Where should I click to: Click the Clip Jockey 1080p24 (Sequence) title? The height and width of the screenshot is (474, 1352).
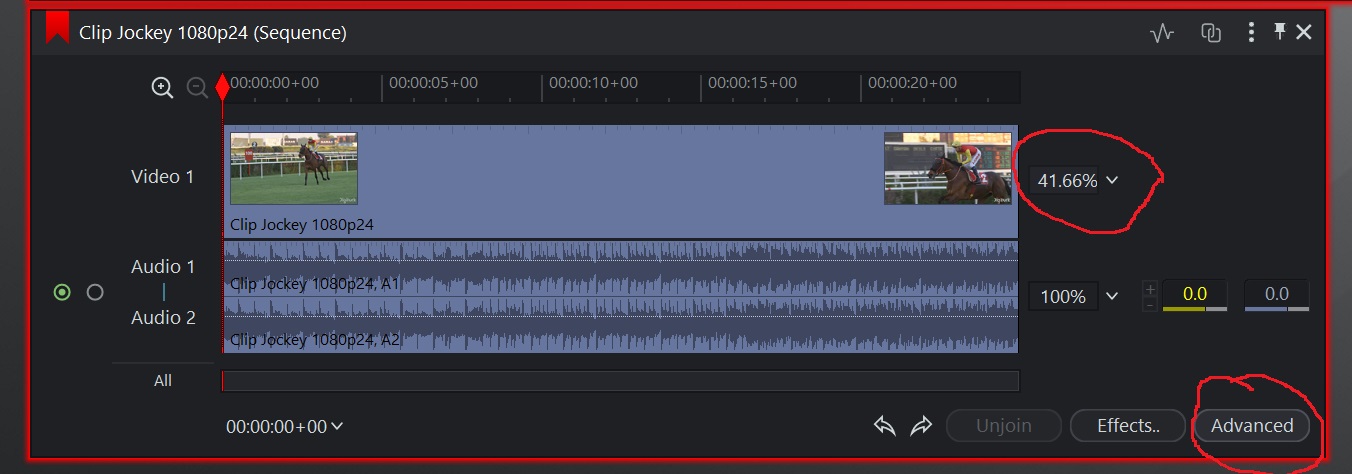click(213, 33)
